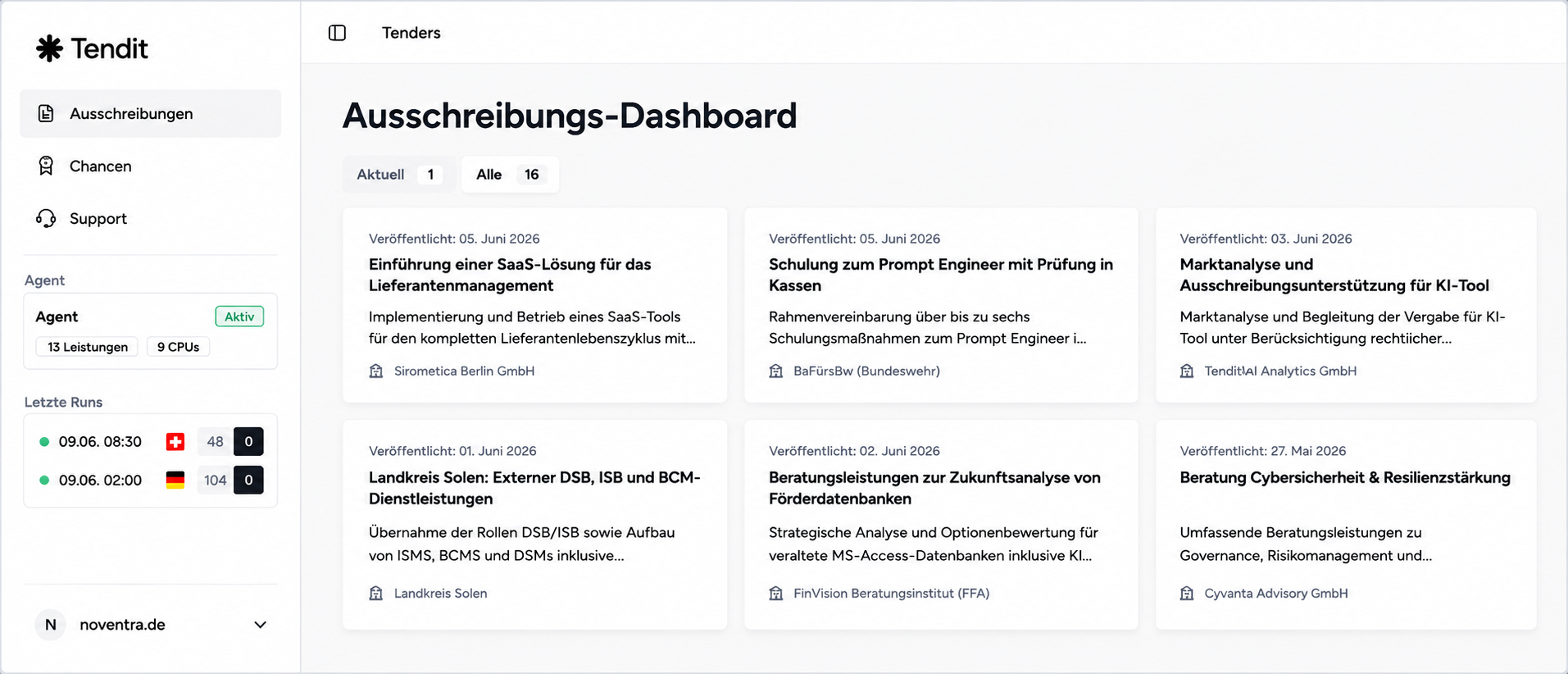Screen dimensions: 1568x674
Task: Click the 9 CPUs chip
Action: (x=178, y=347)
